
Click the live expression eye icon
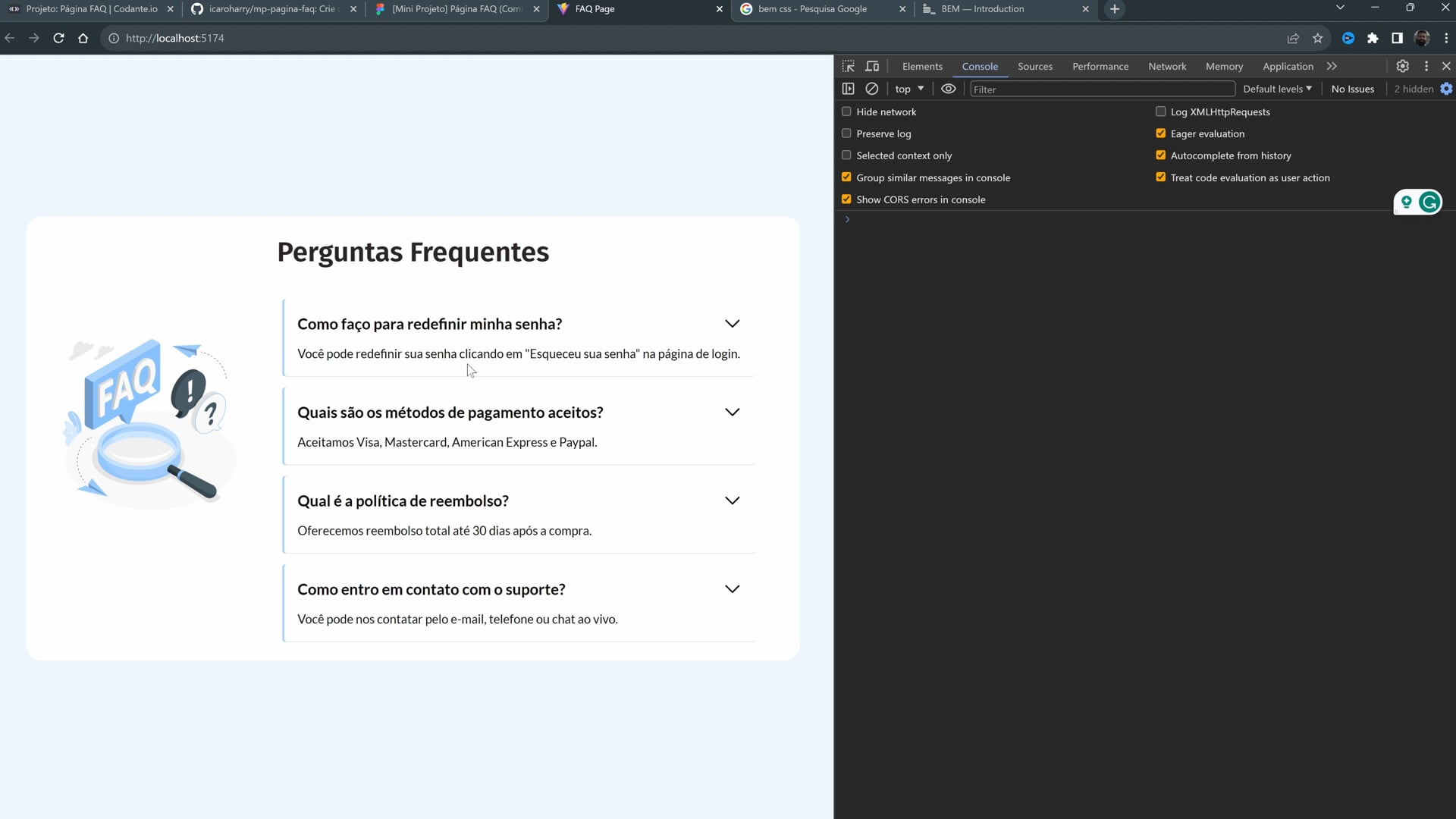(948, 89)
